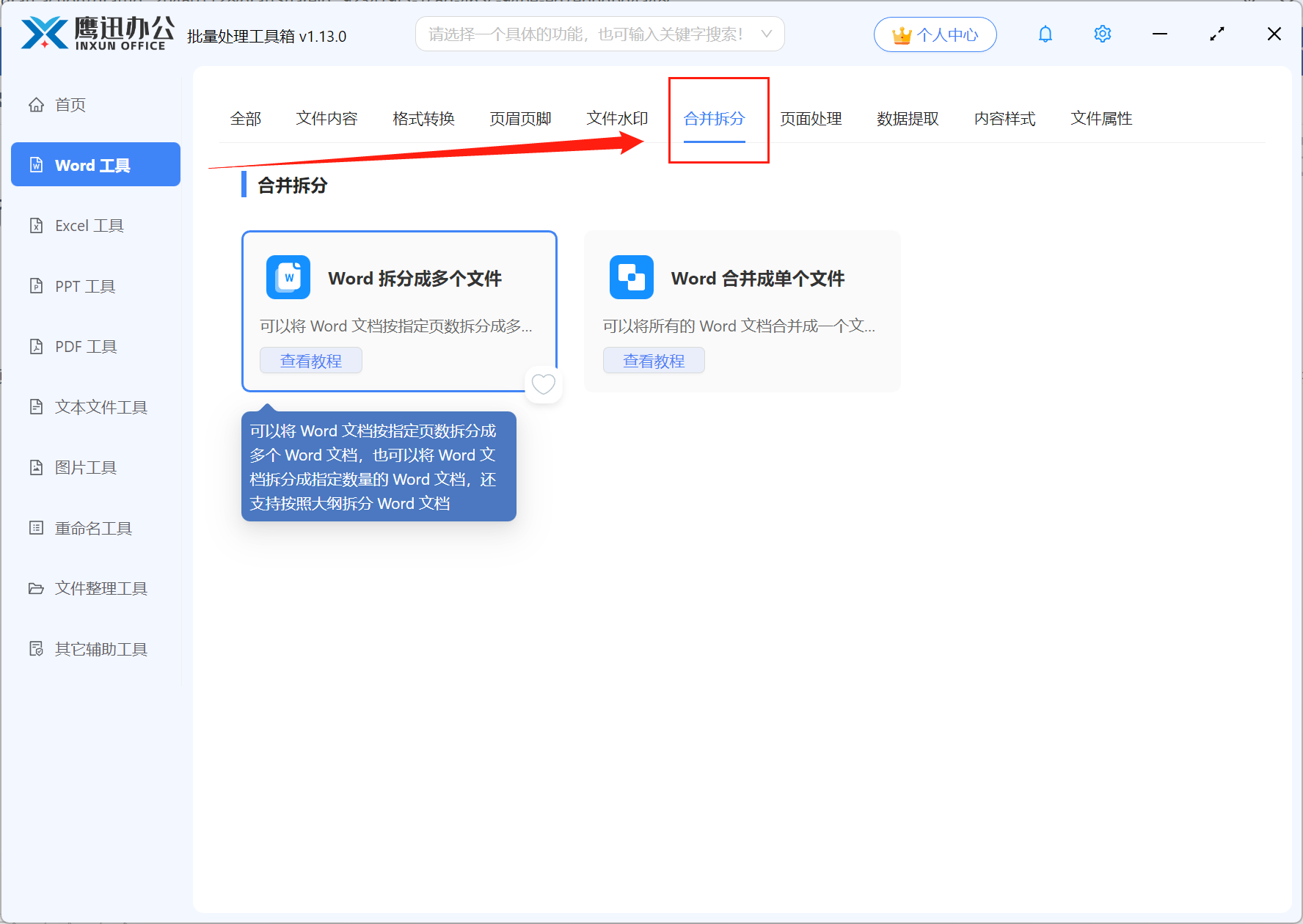
Task: Open the settings gear icon
Action: (1102, 34)
